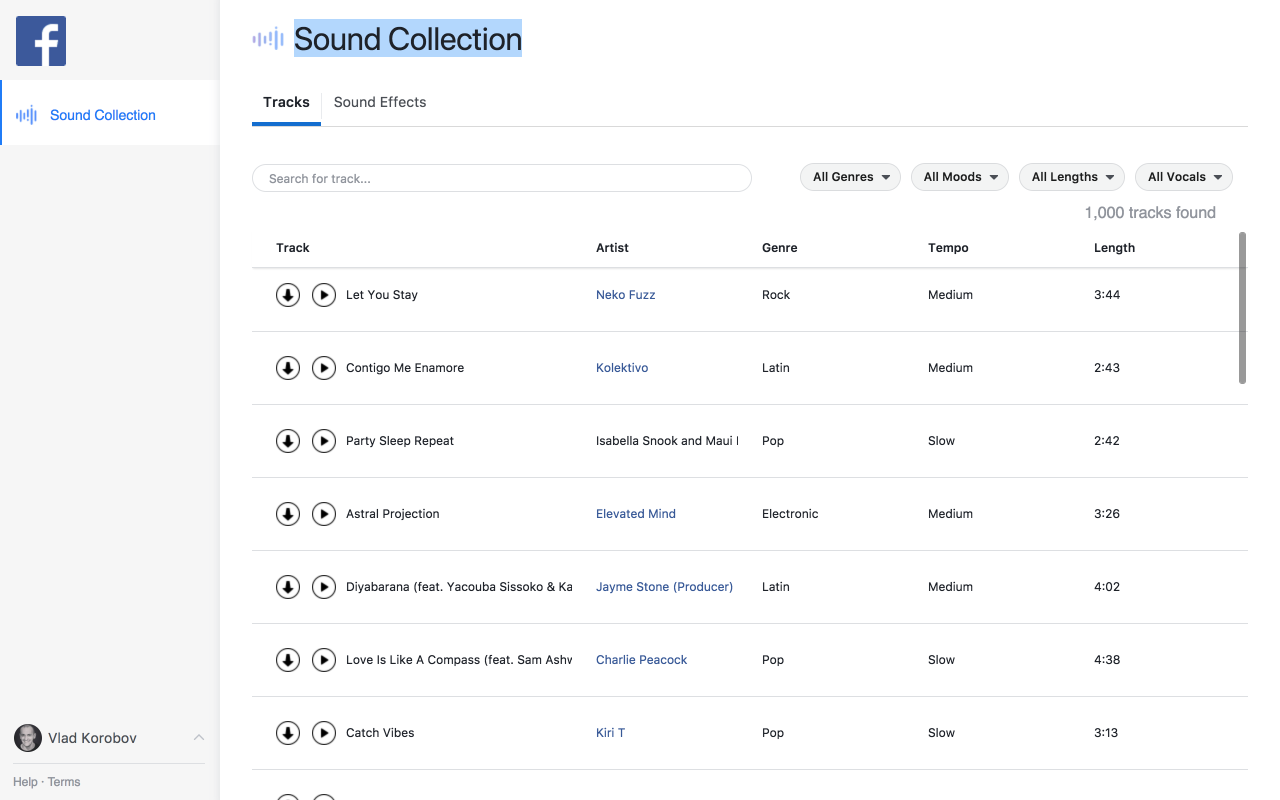Download the track Let You Stay
The image size is (1280, 800).
288,294
